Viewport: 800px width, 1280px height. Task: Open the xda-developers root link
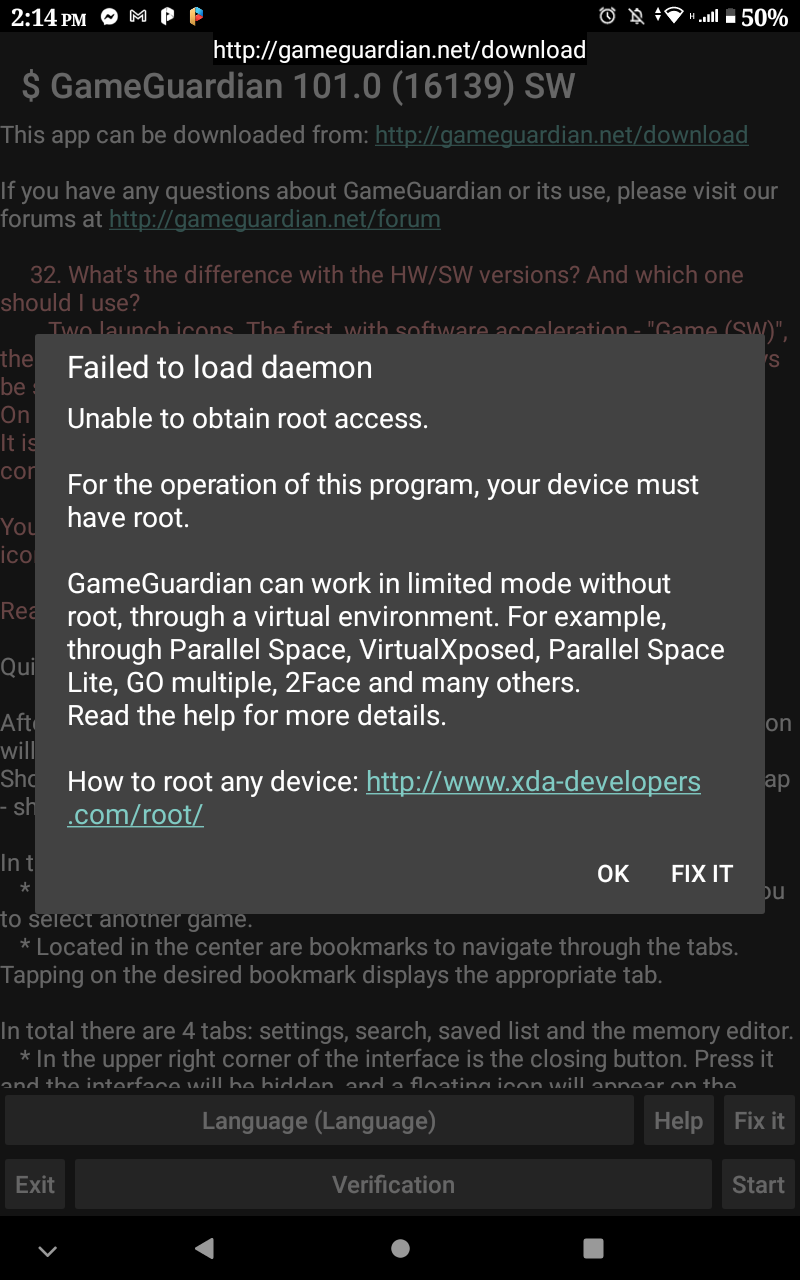point(384,797)
